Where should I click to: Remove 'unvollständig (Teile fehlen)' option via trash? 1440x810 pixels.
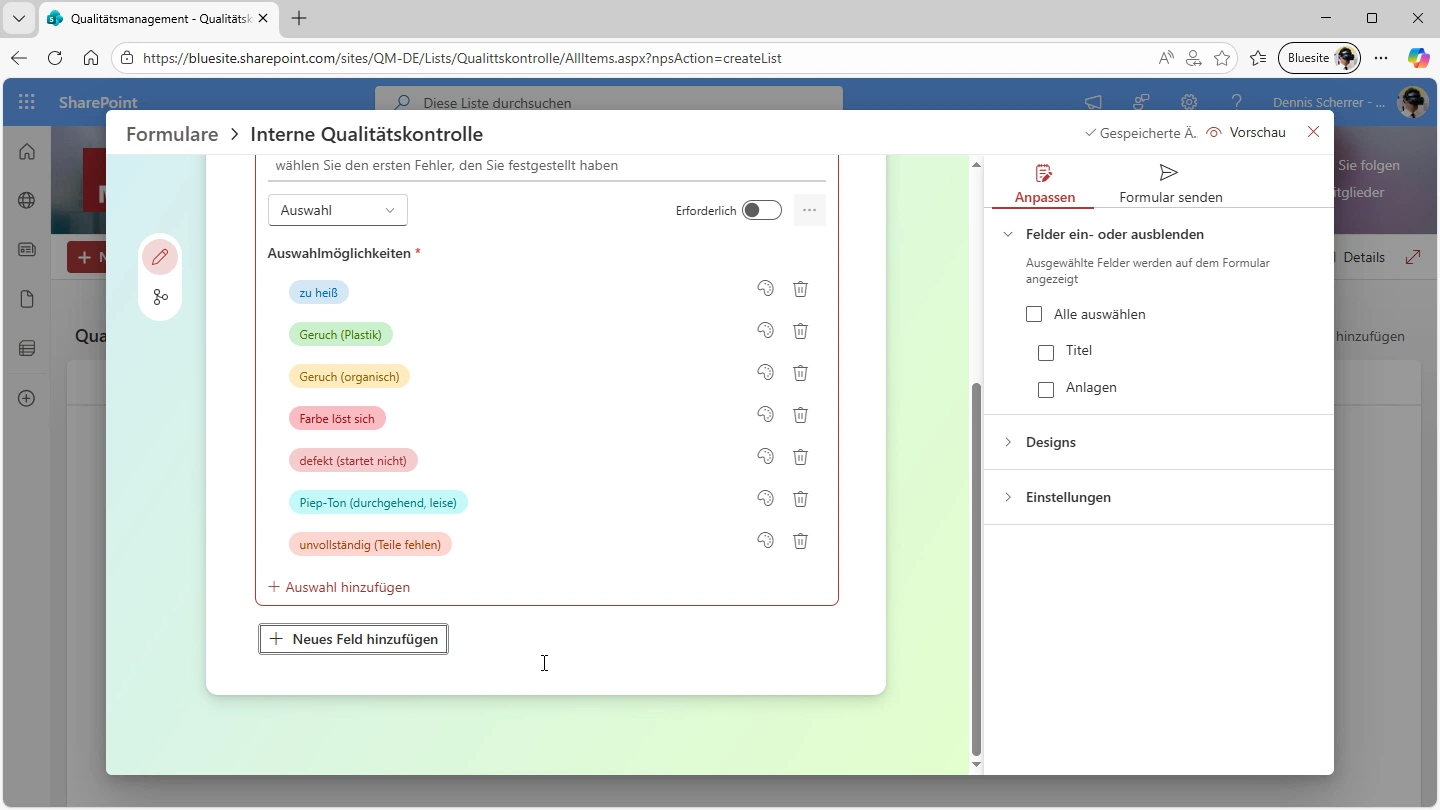800,541
